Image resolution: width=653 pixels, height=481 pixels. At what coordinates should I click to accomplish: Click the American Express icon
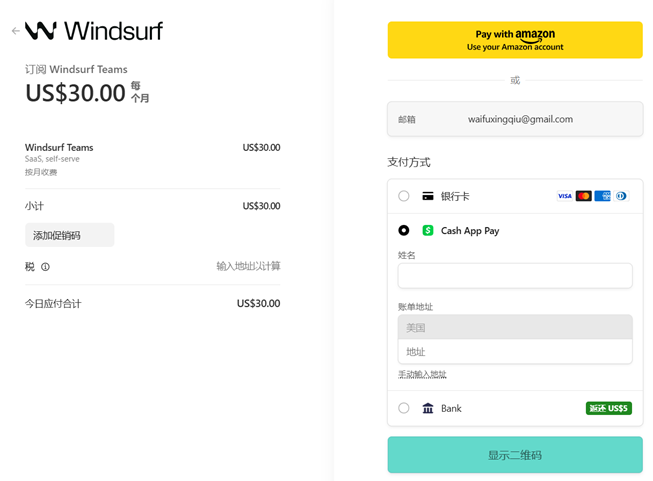point(602,196)
